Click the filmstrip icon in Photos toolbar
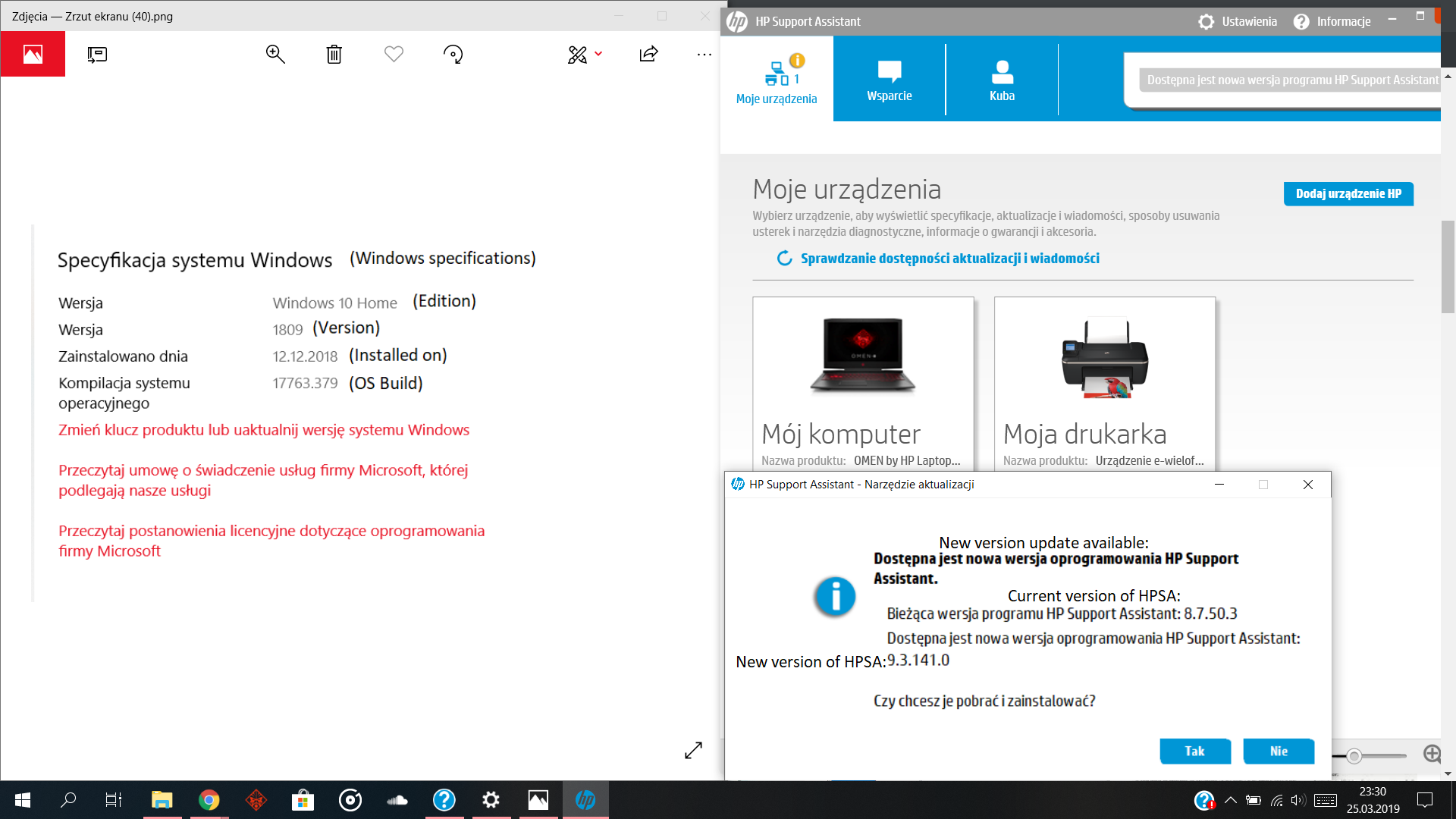 pyautogui.click(x=97, y=54)
